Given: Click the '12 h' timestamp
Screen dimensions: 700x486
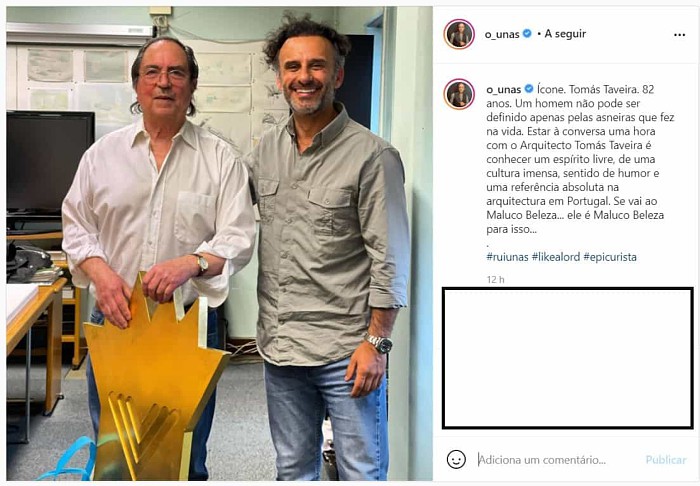Looking at the screenshot, I should (x=496, y=280).
